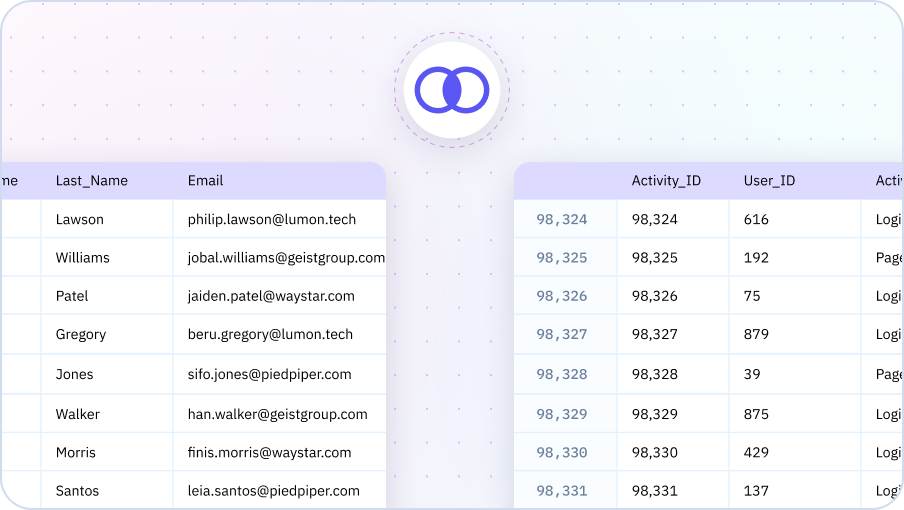Click grey row index 98,324

pos(562,220)
